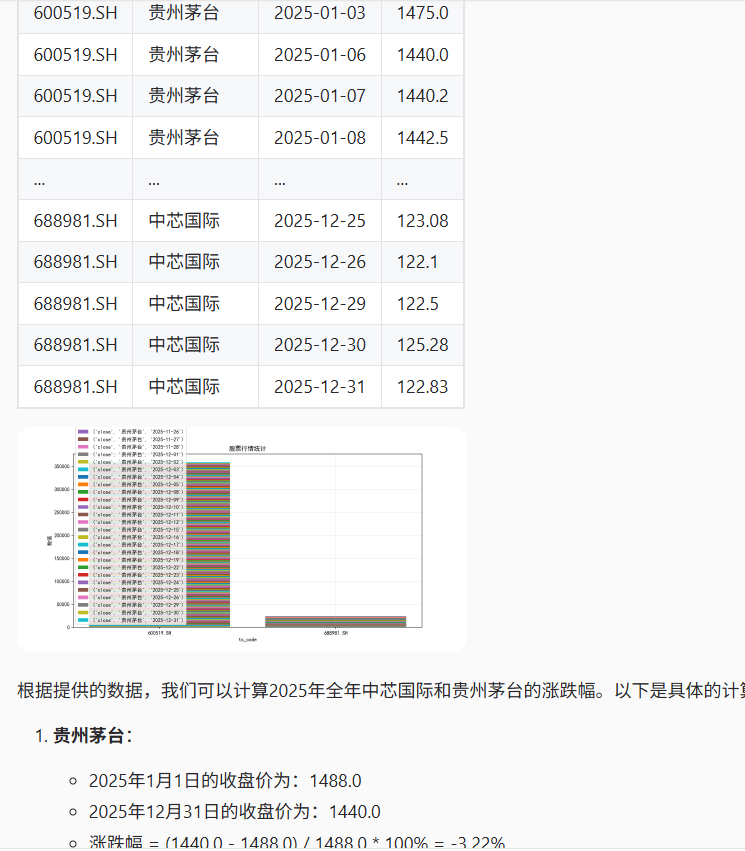The width and height of the screenshot is (745, 851).
Task: Select 688981.SH in the 2025-12-25 row
Action: [x=75, y=221]
